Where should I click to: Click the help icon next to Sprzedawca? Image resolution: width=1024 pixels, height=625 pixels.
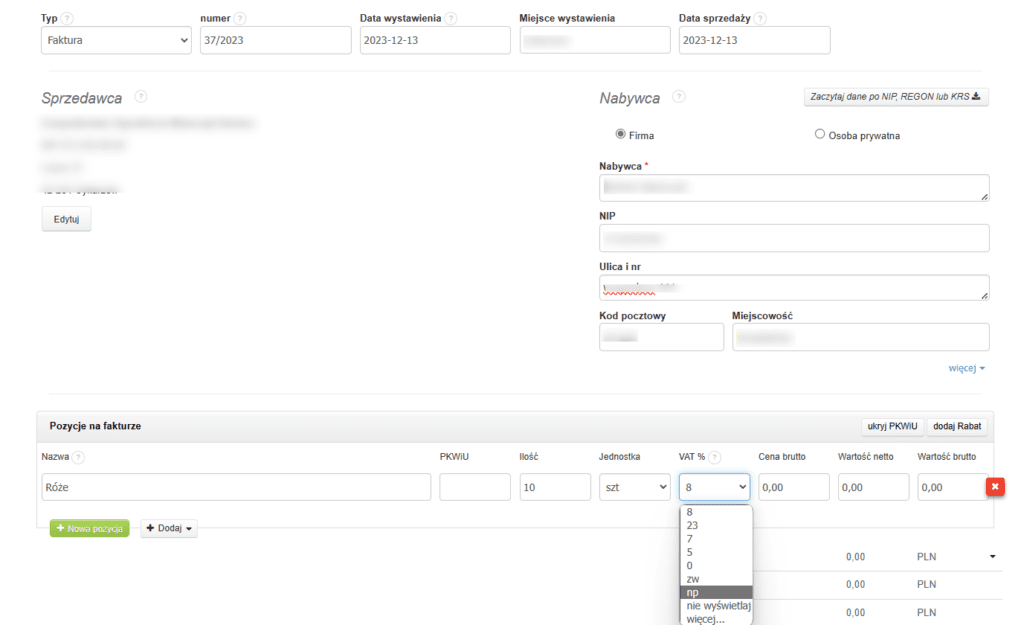coord(140,97)
